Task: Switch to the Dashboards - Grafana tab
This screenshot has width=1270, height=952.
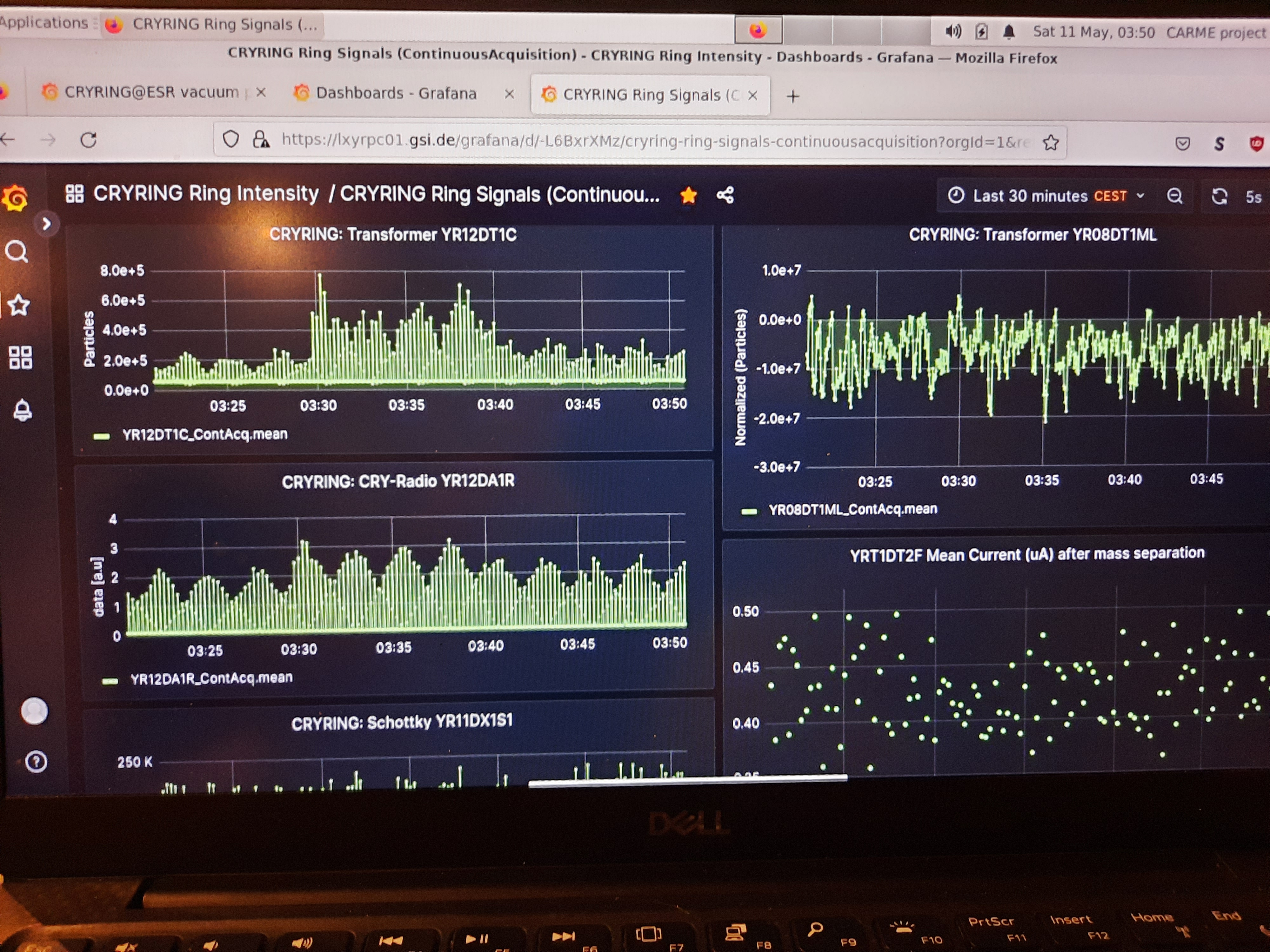Action: (396, 94)
